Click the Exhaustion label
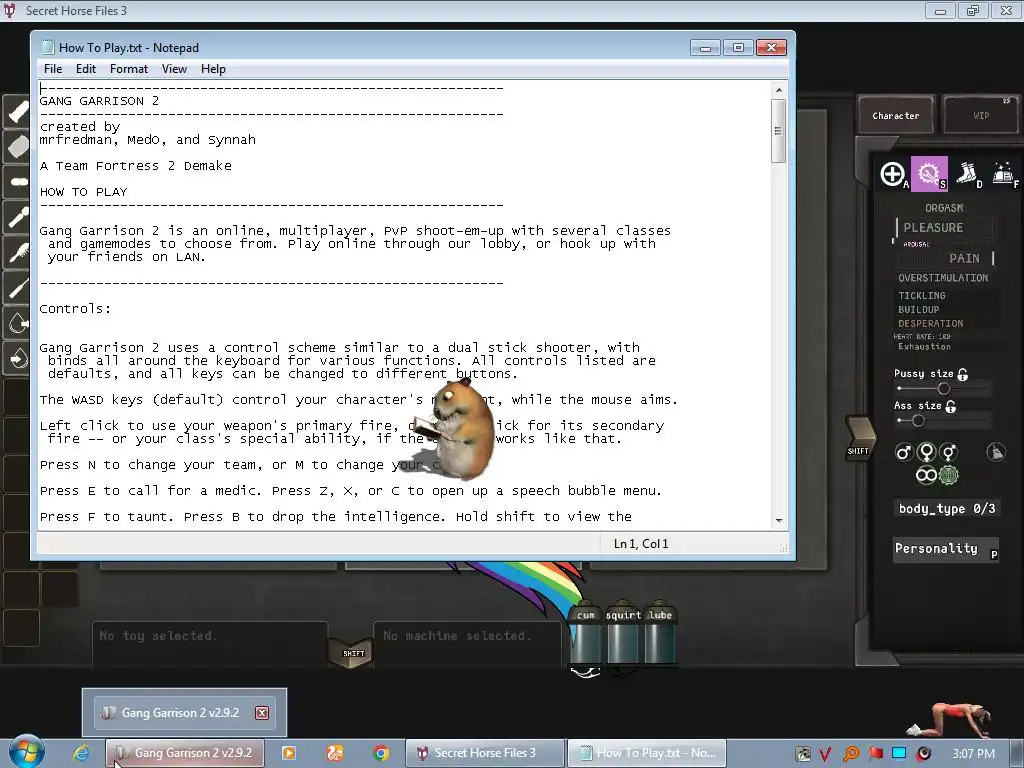The height and width of the screenshot is (768, 1024). [x=924, y=347]
